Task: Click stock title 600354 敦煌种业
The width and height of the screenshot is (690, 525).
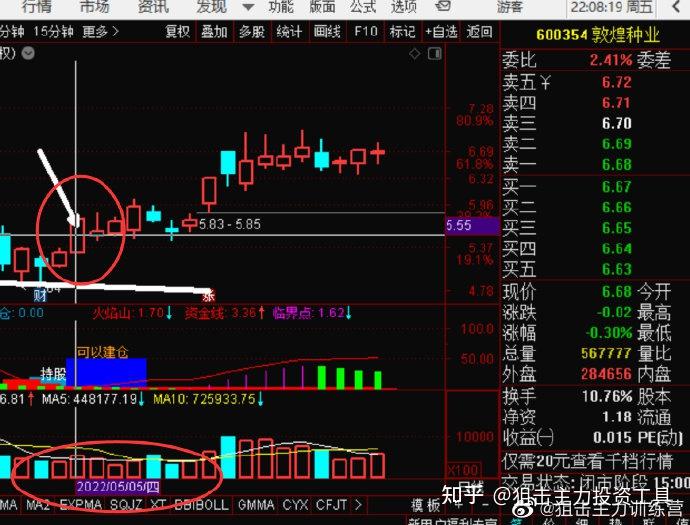Action: [598, 35]
